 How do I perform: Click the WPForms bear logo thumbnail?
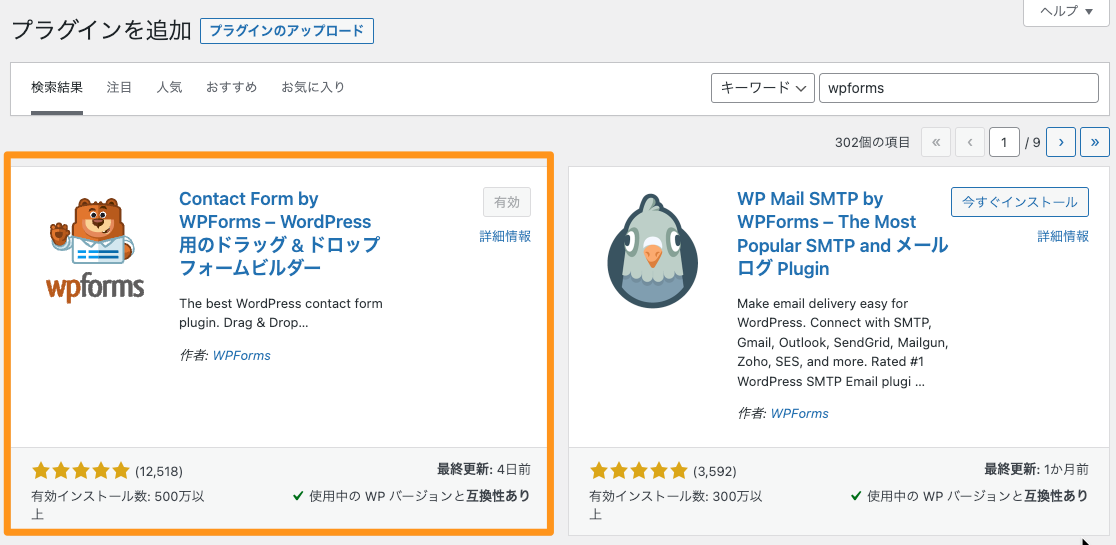[95, 250]
